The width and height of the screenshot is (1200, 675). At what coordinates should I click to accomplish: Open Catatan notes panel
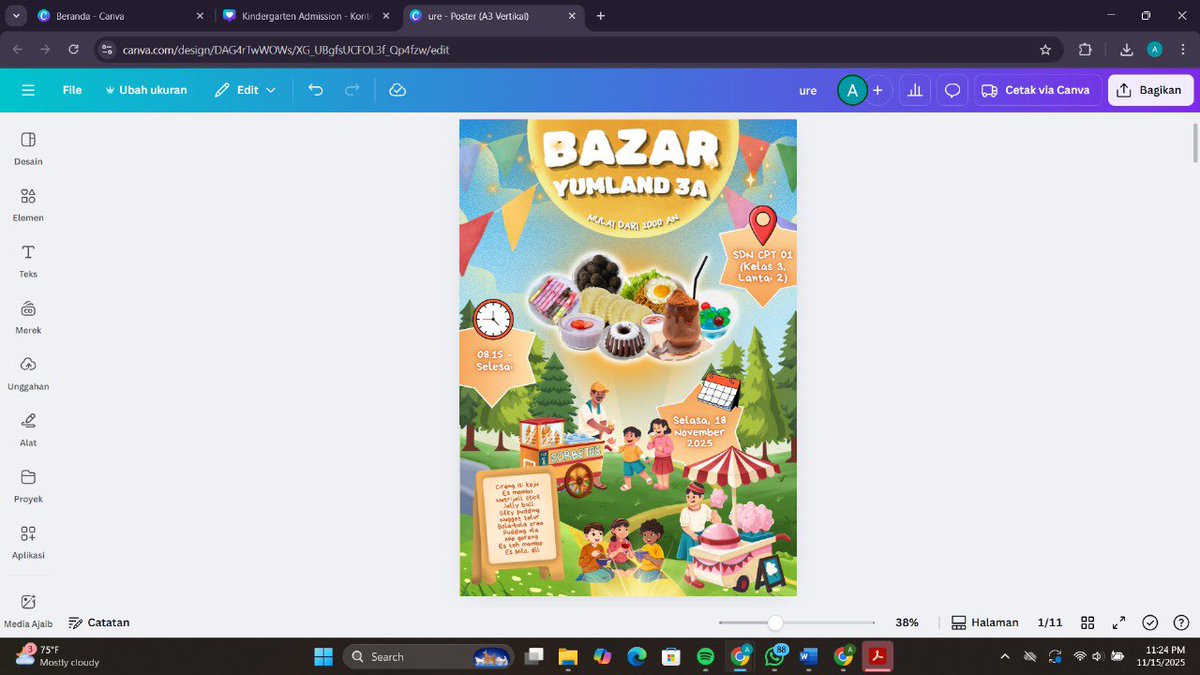pos(99,622)
